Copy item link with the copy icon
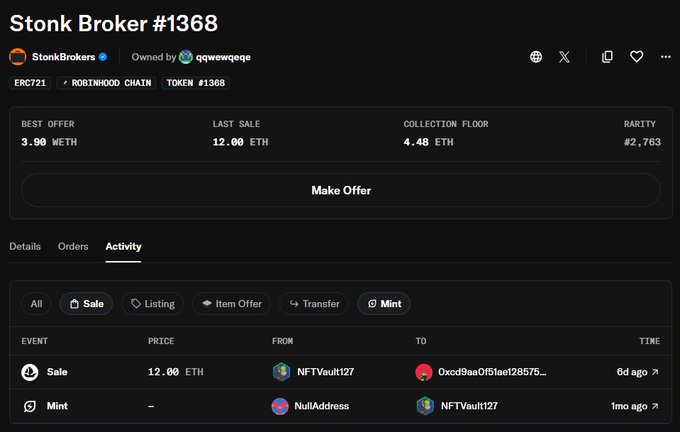 [607, 57]
